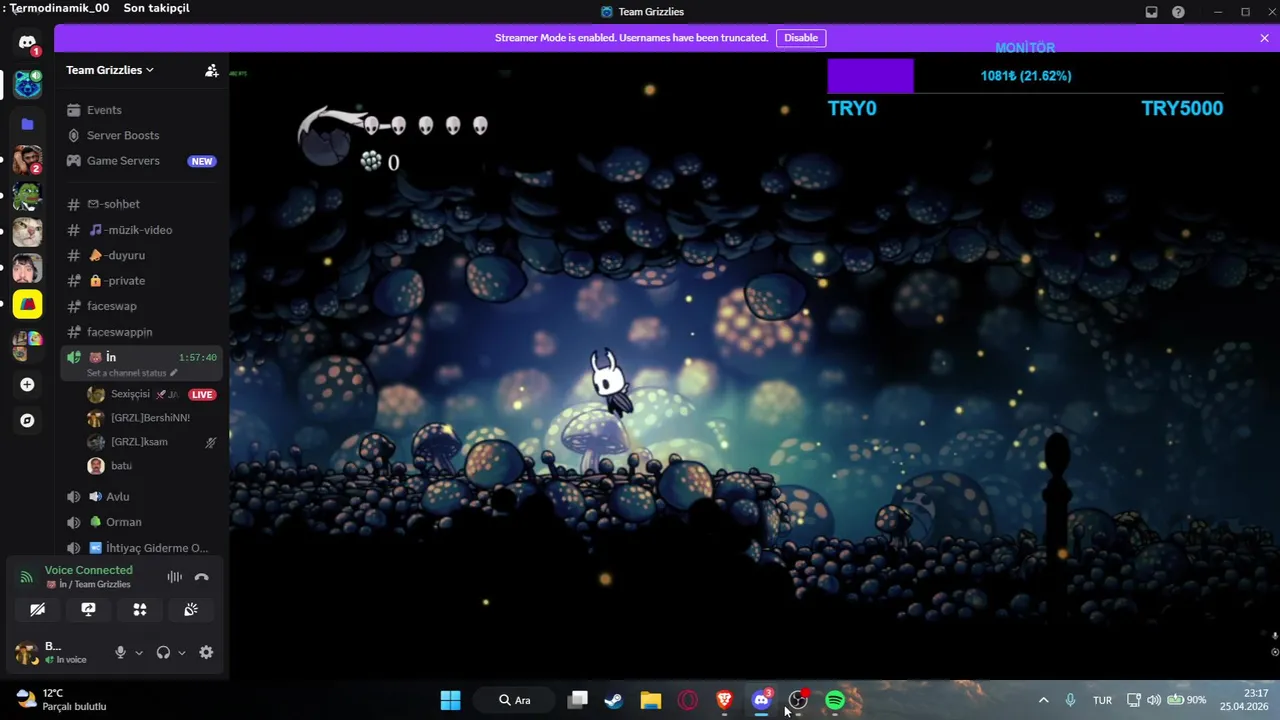Edit channel status pencil icon

coord(174,373)
